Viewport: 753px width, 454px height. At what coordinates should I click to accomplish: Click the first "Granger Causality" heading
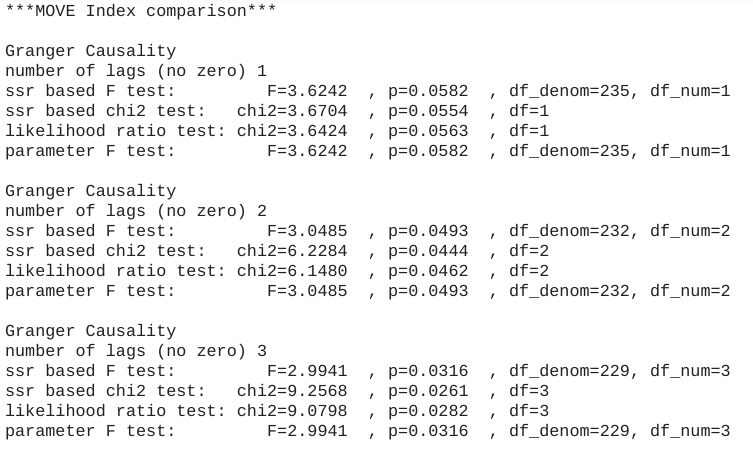90,51
